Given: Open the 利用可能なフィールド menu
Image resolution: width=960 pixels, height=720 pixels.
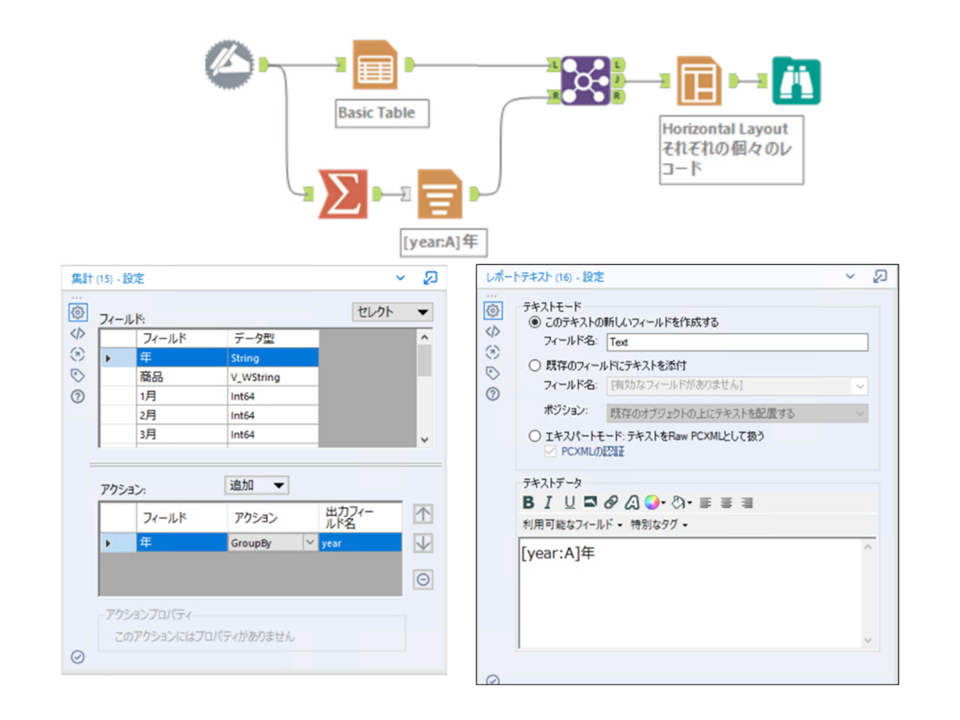Looking at the screenshot, I should pyautogui.click(x=572, y=524).
